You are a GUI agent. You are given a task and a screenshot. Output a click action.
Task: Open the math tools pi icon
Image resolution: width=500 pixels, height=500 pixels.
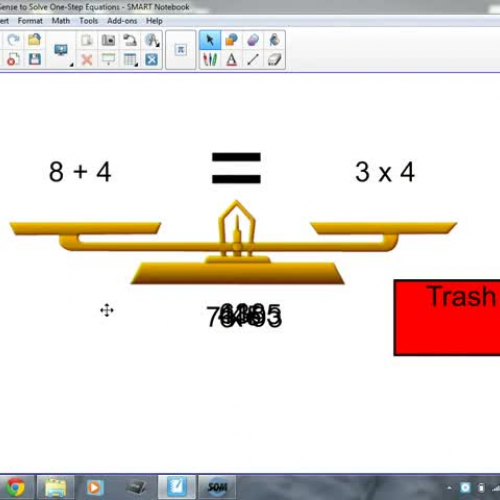click(180, 50)
